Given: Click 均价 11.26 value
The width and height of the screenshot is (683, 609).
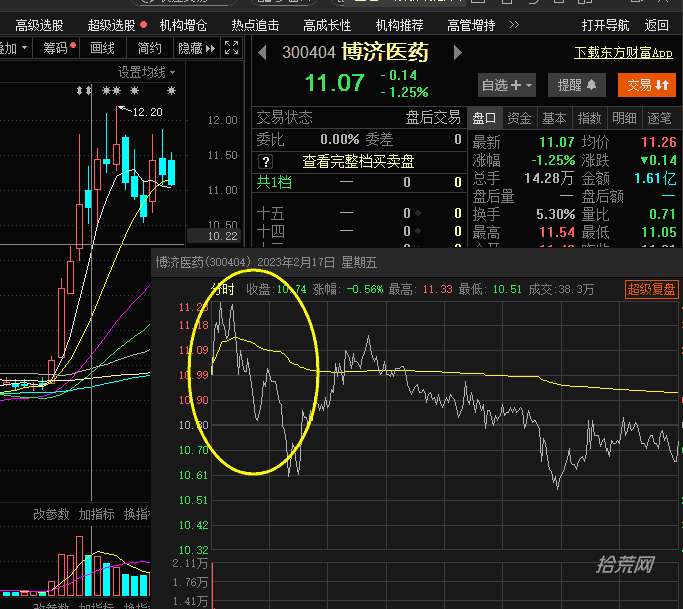Looking at the screenshot, I should tap(659, 142).
